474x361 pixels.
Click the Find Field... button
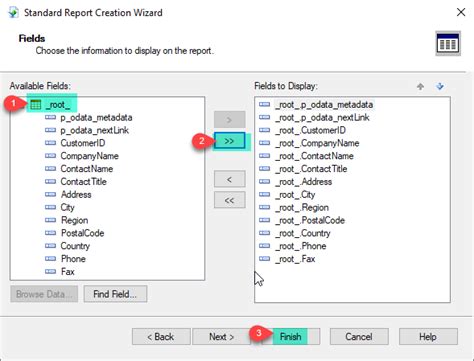(x=115, y=294)
